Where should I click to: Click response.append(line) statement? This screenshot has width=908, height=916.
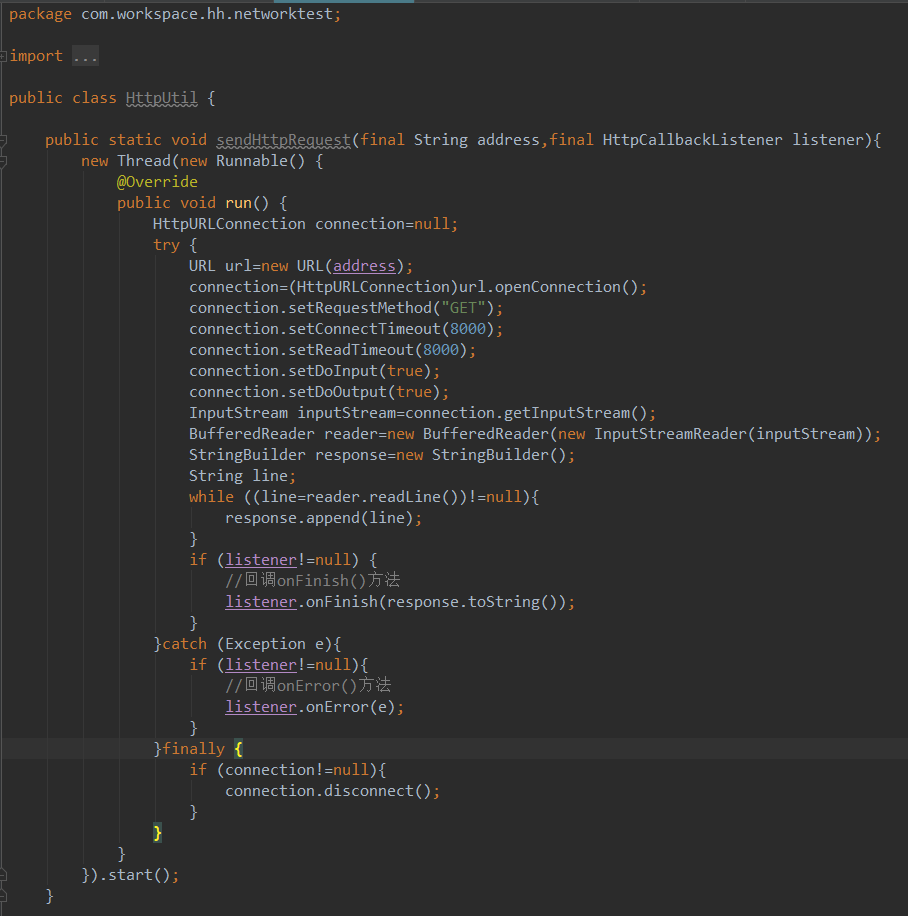[x=324, y=519]
